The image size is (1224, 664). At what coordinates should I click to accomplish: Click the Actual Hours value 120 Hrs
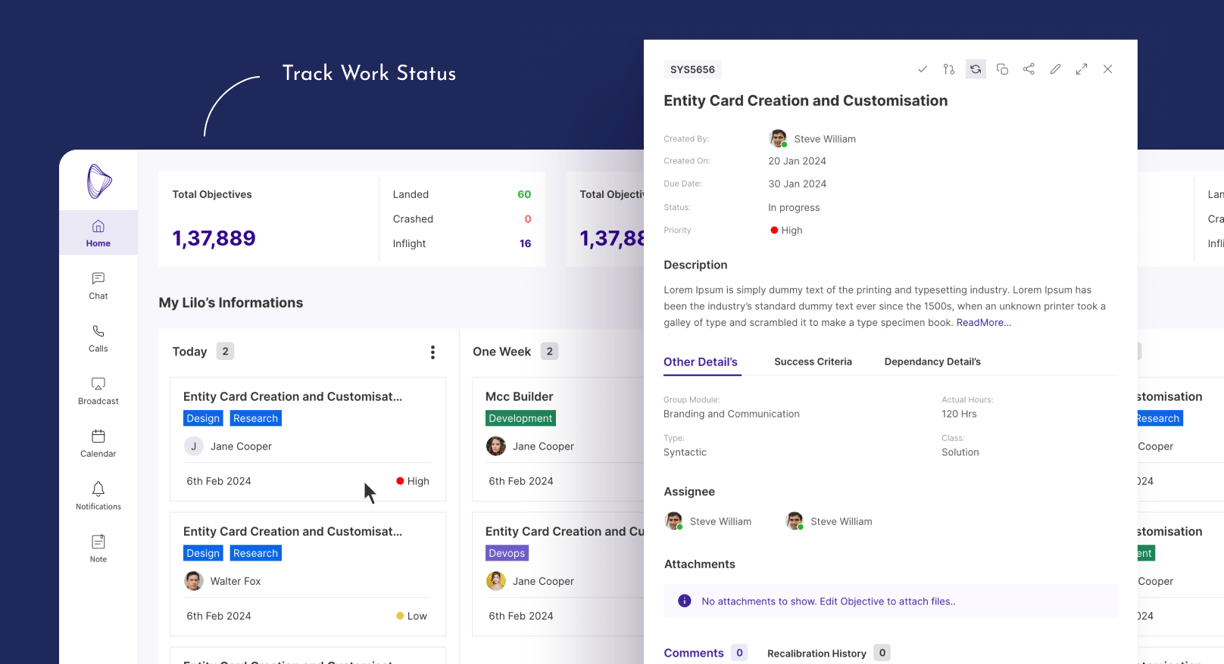click(959, 414)
